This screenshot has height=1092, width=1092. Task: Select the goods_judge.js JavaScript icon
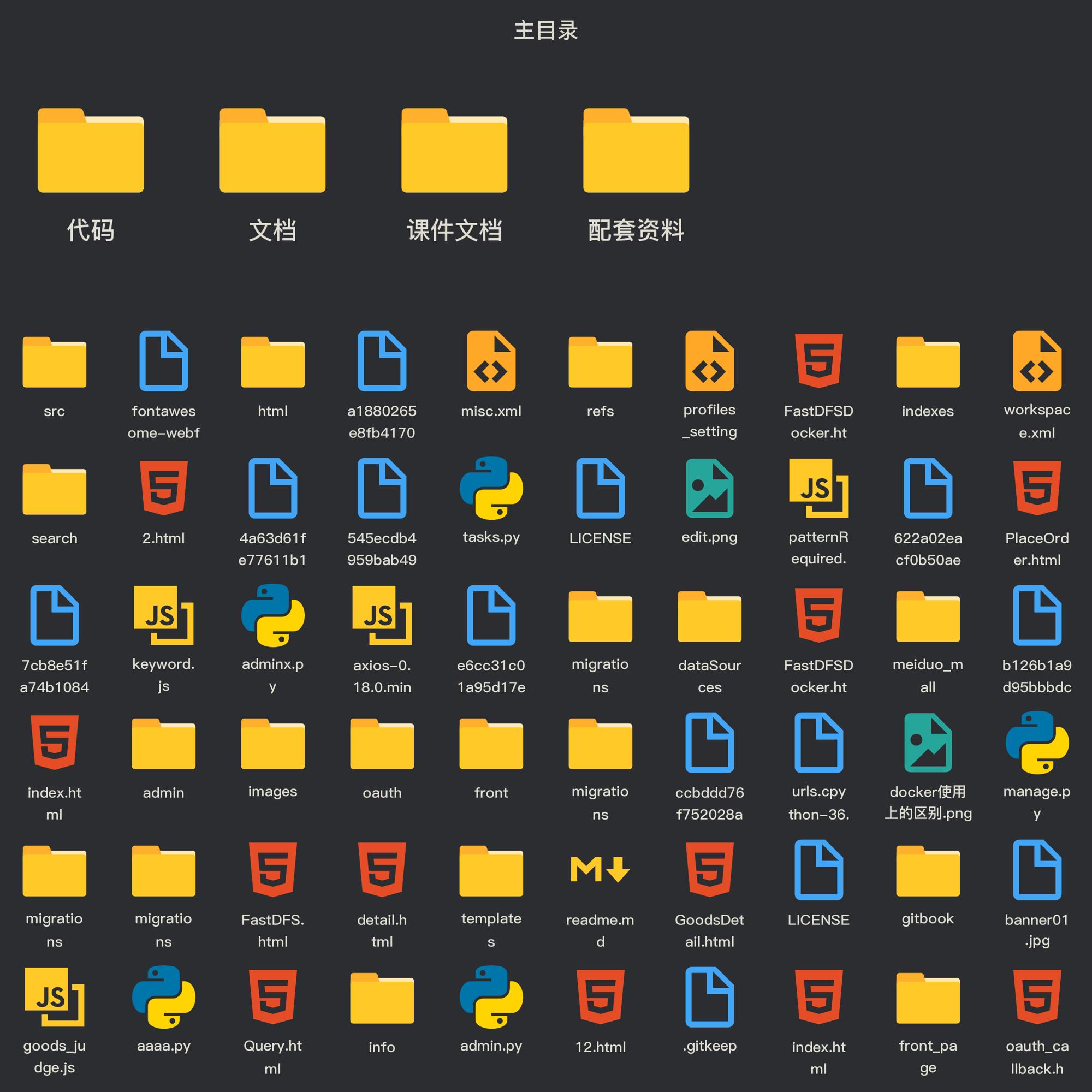[54, 997]
